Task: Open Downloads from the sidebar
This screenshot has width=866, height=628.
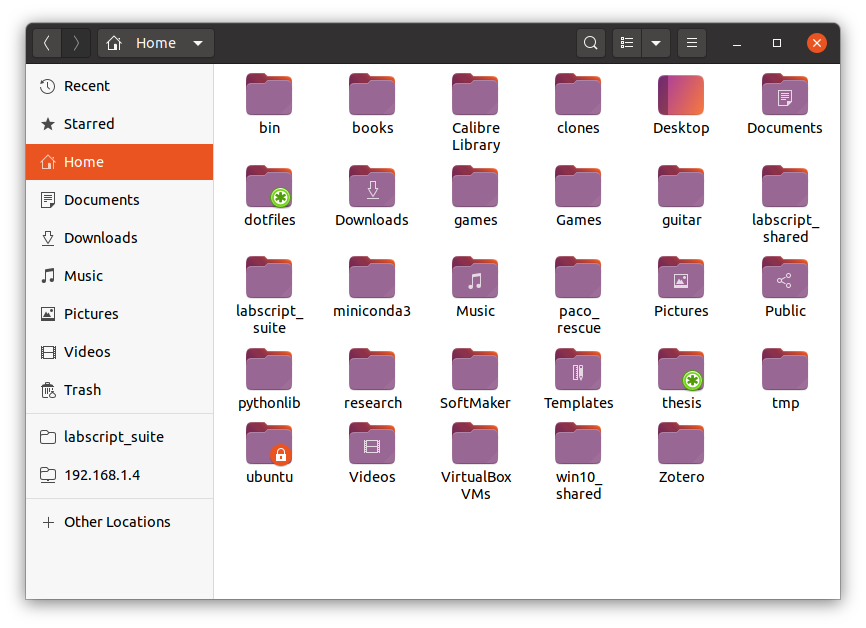Action: pos(119,238)
